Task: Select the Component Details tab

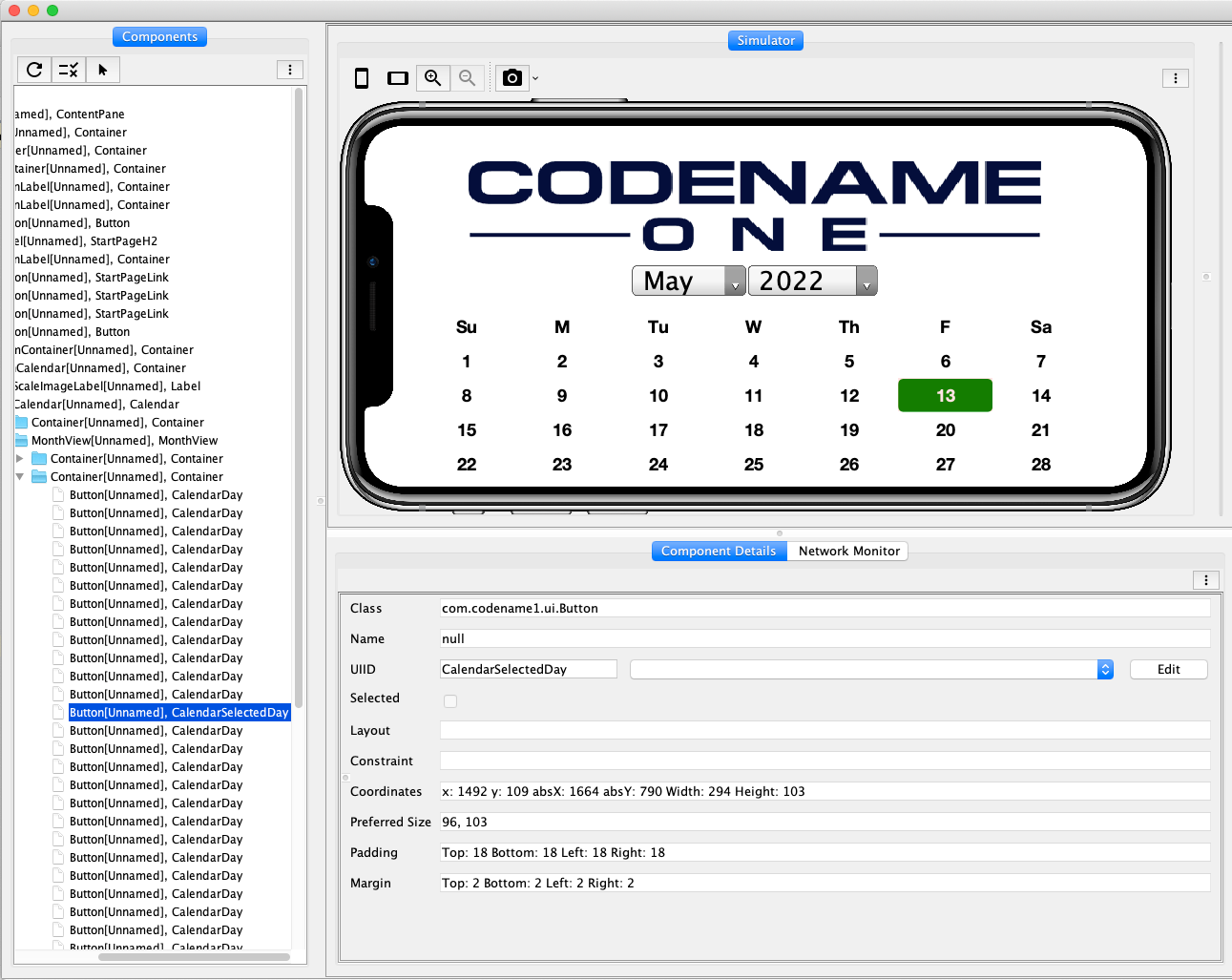Action: (719, 552)
